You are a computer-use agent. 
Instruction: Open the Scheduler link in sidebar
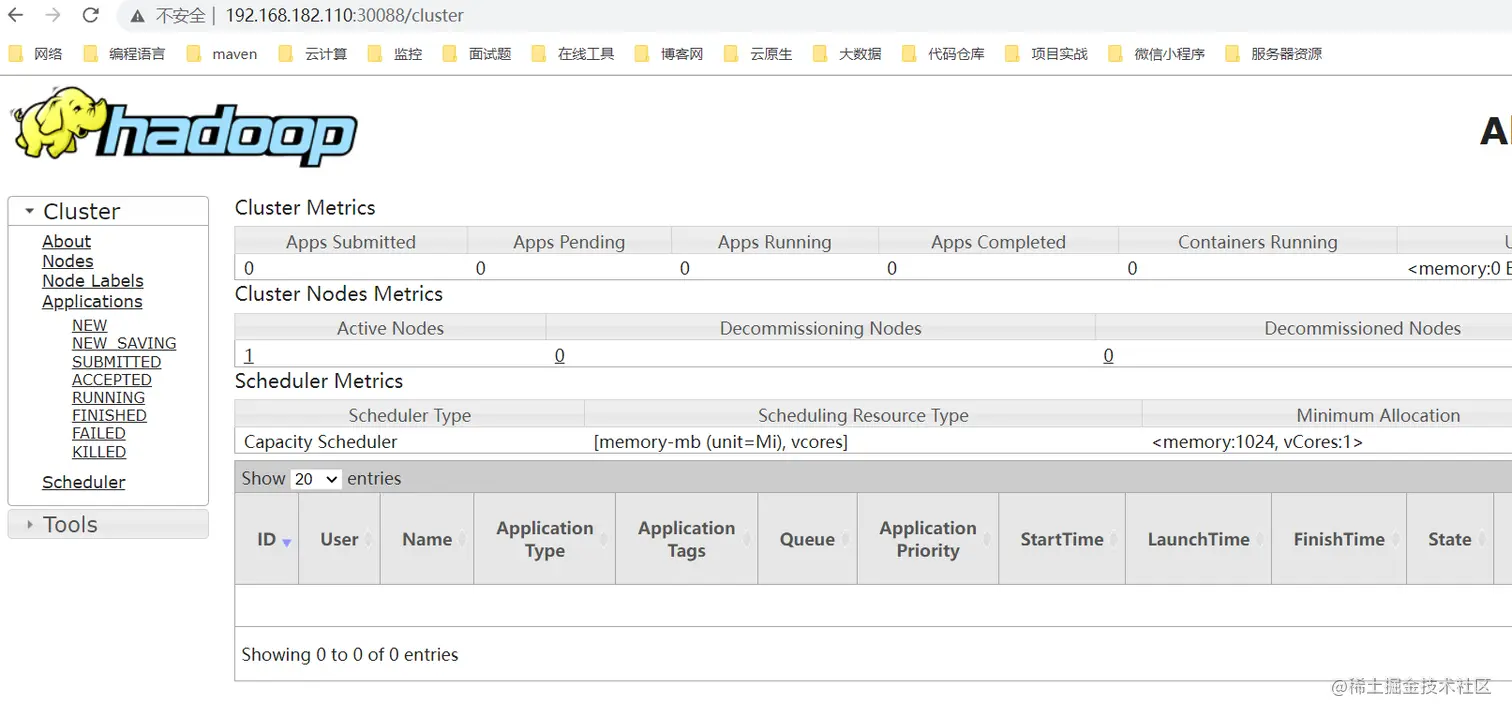pyautogui.click(x=84, y=482)
